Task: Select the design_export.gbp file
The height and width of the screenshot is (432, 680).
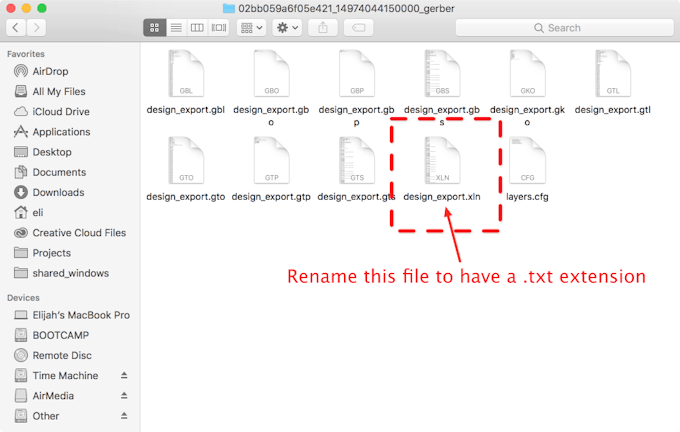Action: [x=356, y=88]
